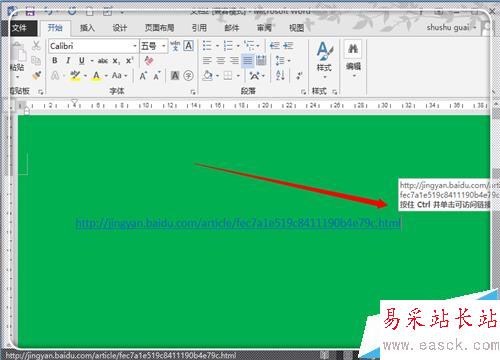Switch to the View tab
500x360 pixels.
[x=296, y=28]
